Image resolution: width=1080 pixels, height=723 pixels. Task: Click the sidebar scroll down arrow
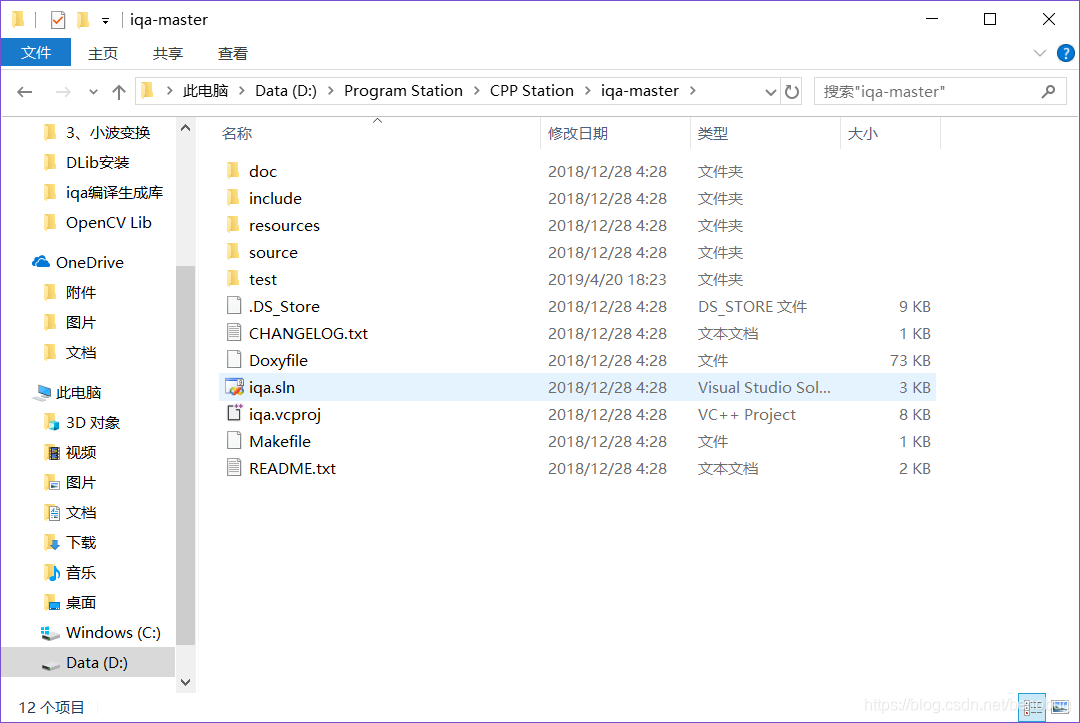click(x=185, y=682)
